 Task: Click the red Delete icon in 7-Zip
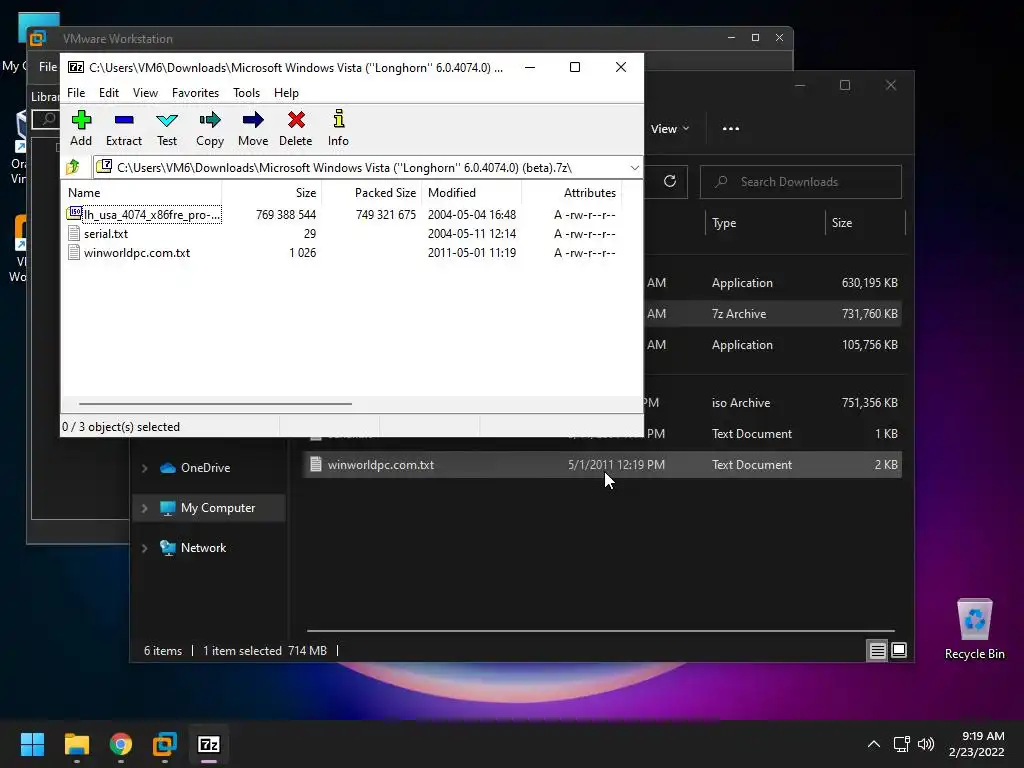tap(295, 128)
